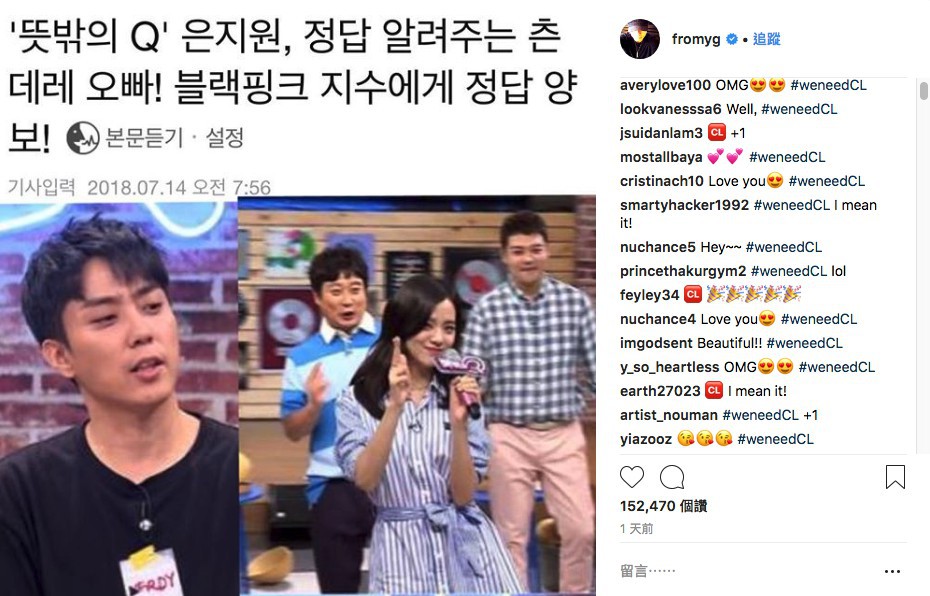Click the 1 天前 post timestamp
930x596 pixels.
pyautogui.click(x=636, y=528)
